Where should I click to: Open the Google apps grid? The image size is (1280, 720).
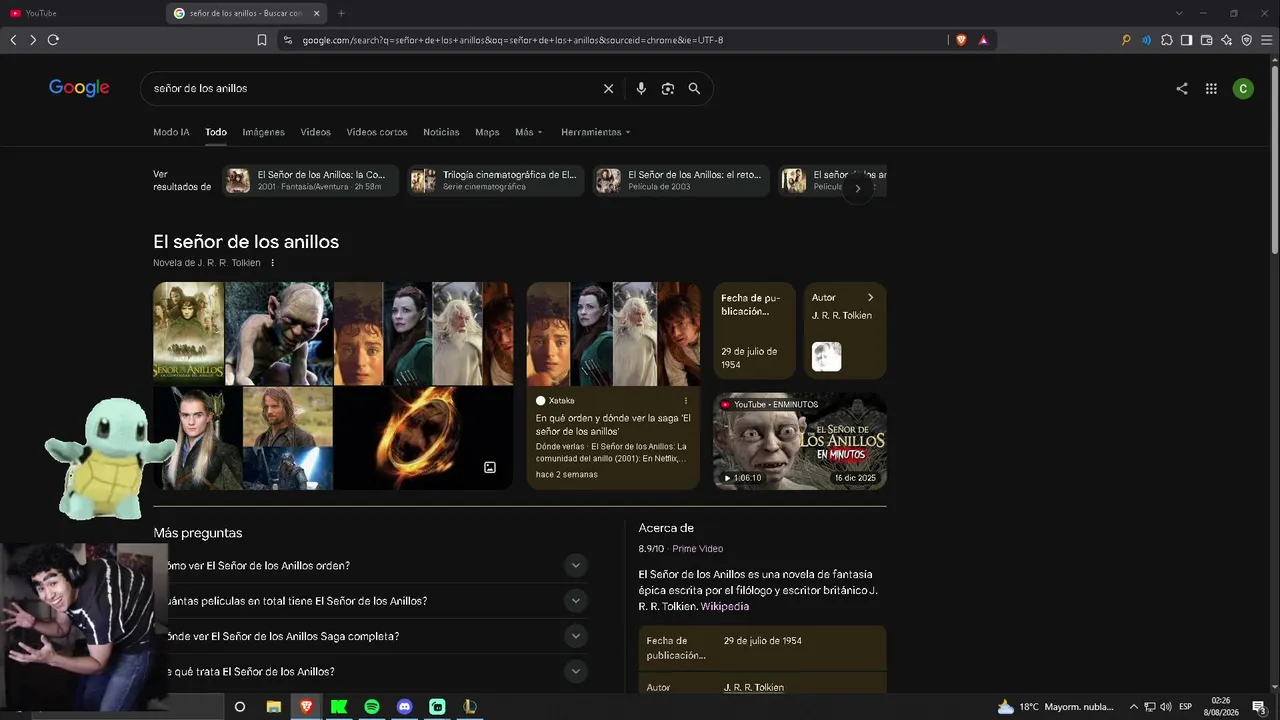(x=1211, y=89)
